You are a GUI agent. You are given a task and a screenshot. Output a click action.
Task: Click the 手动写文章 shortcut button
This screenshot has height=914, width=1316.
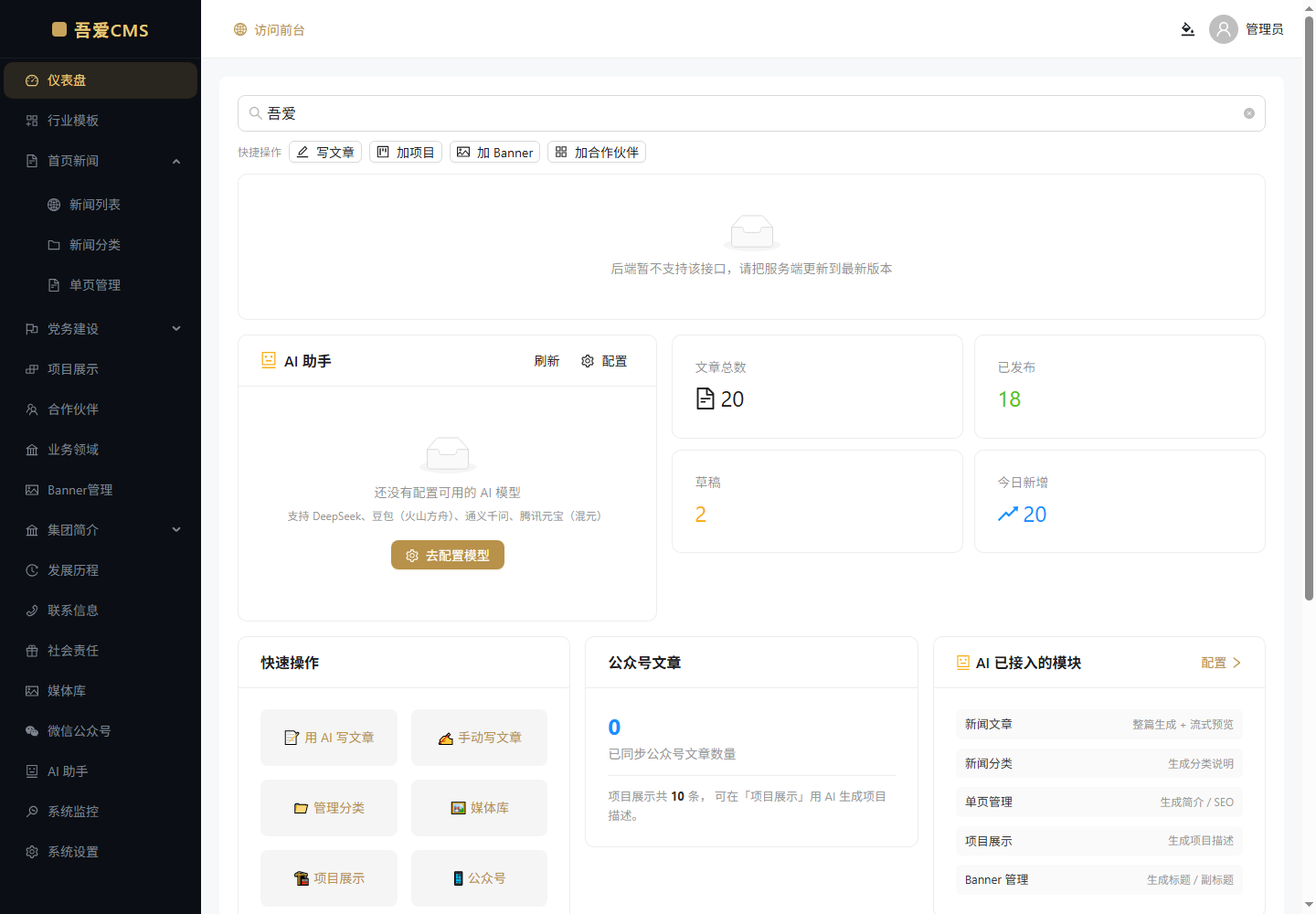click(480, 738)
